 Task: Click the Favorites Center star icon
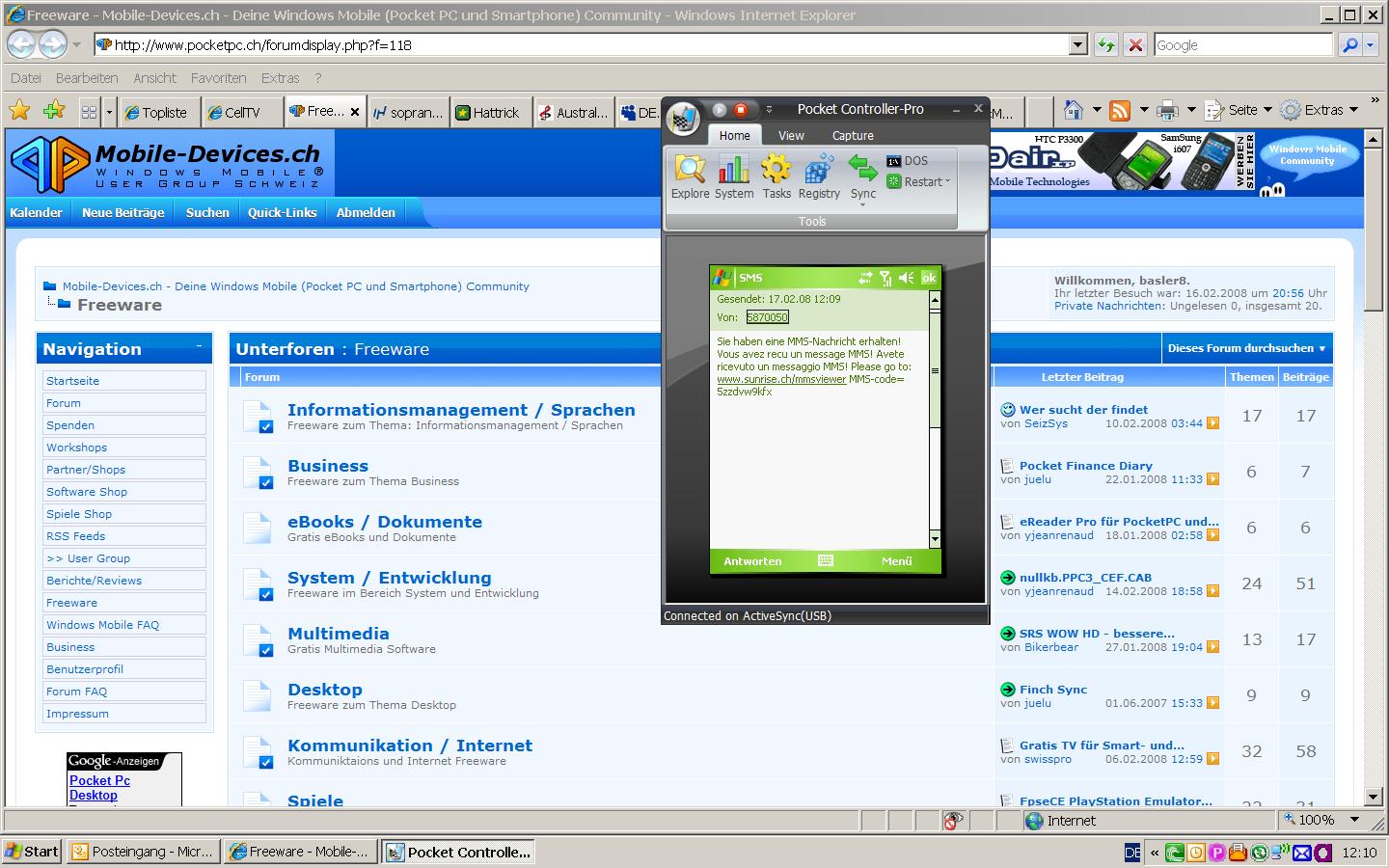(19, 111)
